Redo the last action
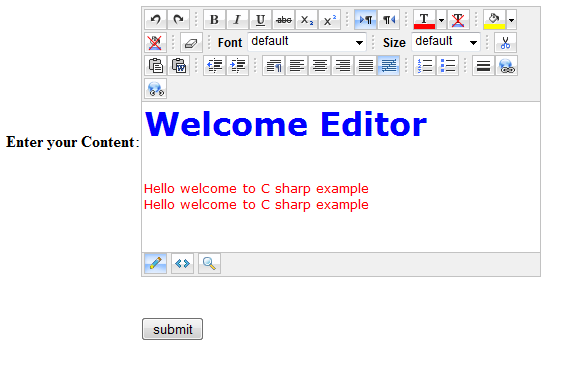The width and height of the screenshot is (570, 367). pyautogui.click(x=178, y=20)
